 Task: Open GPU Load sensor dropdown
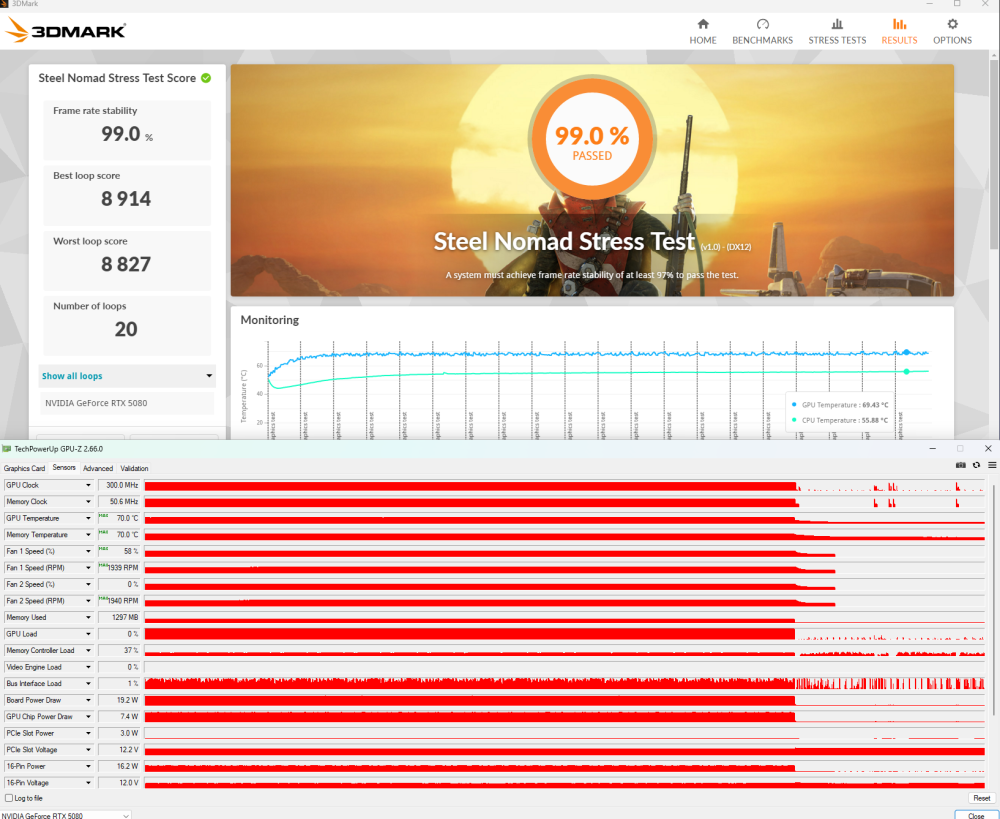pyautogui.click(x=88, y=634)
